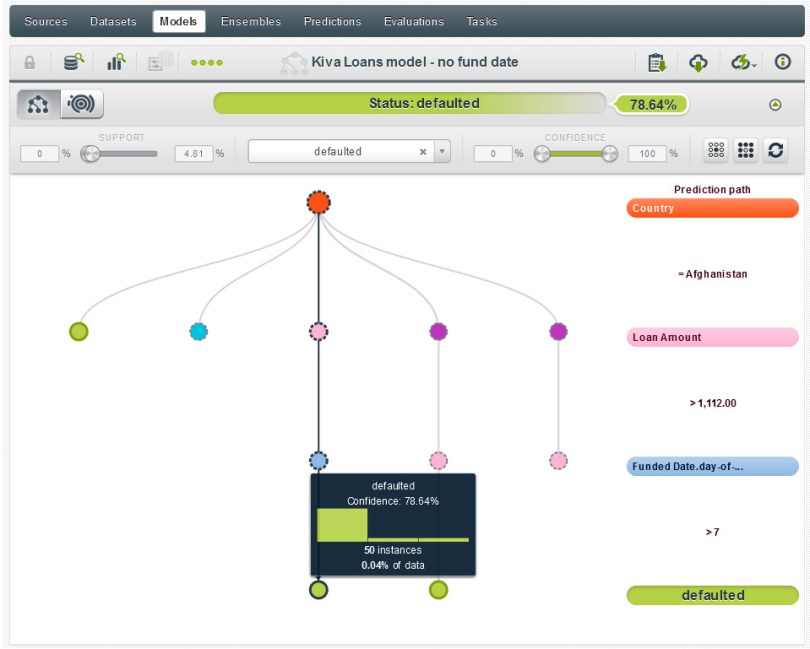The width and height of the screenshot is (810, 649).
Task: Click the model summary report clipboard icon
Action: point(657,62)
